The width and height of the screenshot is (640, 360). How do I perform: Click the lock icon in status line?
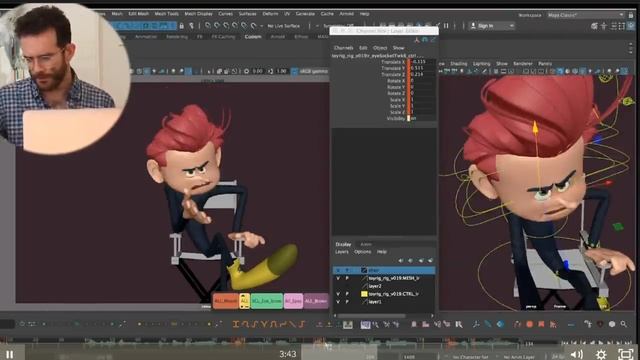182,26
